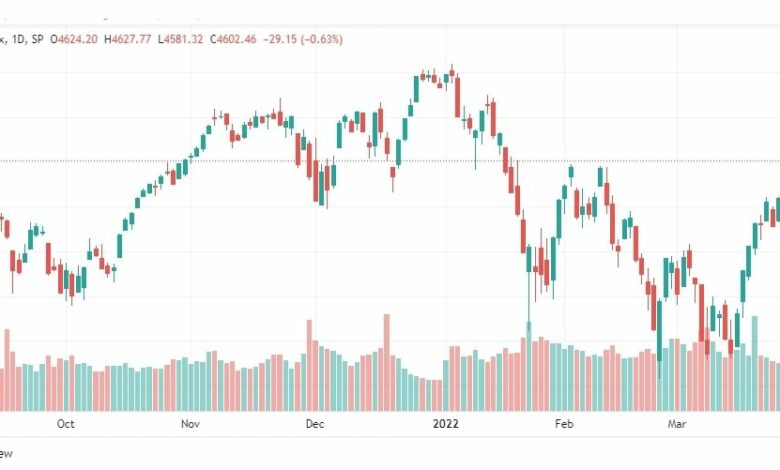The height and width of the screenshot is (470, 780).
Task: Click the tall red volume bar at far left
Action: click(x=7, y=370)
